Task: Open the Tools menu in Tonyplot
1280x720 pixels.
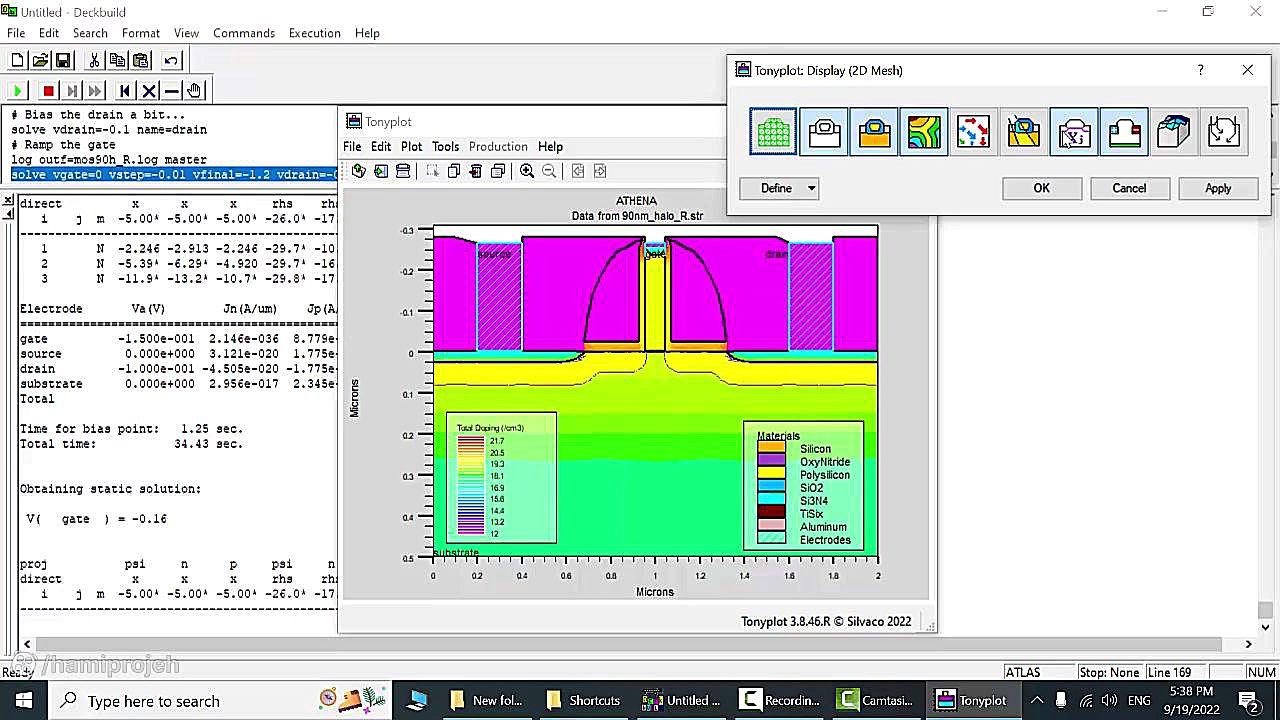Action: 445,147
